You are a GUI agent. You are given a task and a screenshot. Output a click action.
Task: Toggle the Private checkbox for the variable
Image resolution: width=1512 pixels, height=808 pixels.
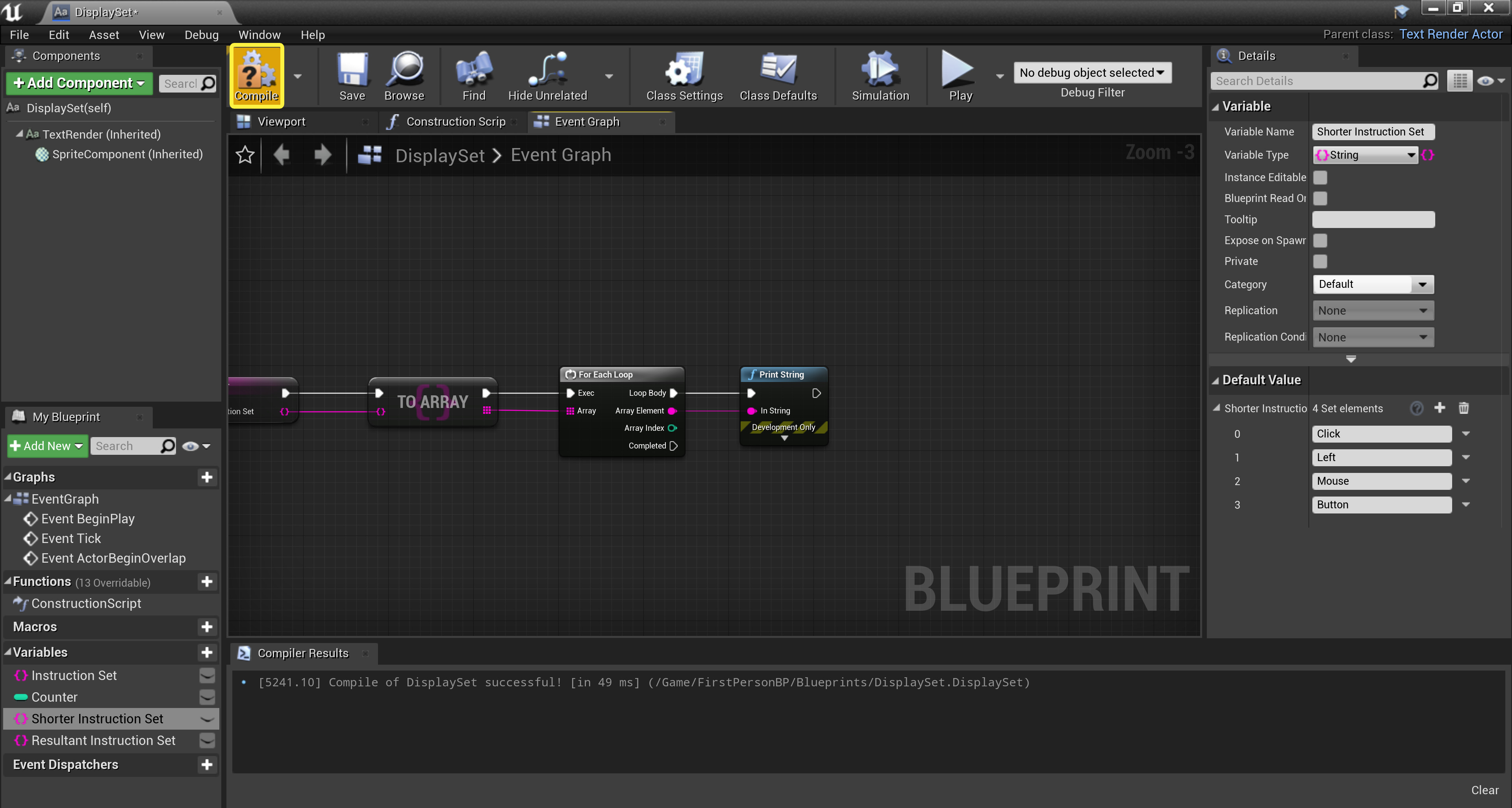click(x=1320, y=261)
